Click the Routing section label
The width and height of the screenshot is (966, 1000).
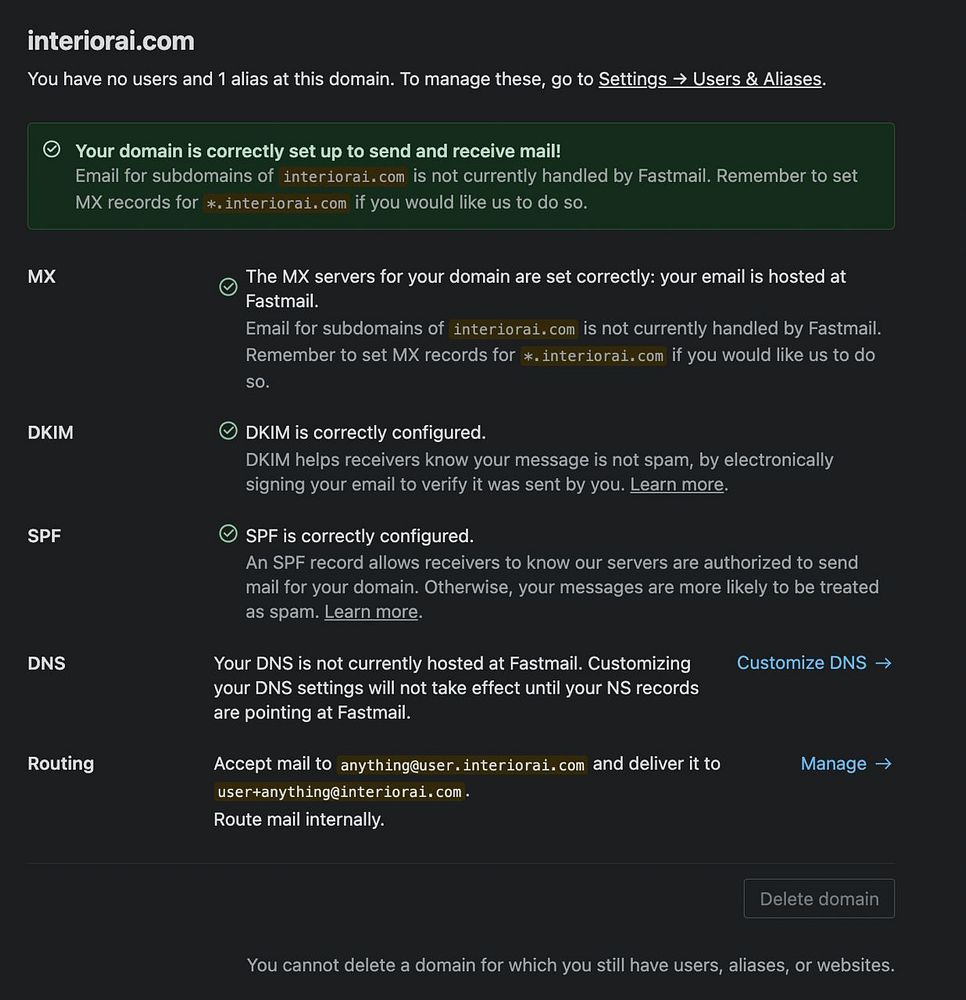tap(60, 764)
